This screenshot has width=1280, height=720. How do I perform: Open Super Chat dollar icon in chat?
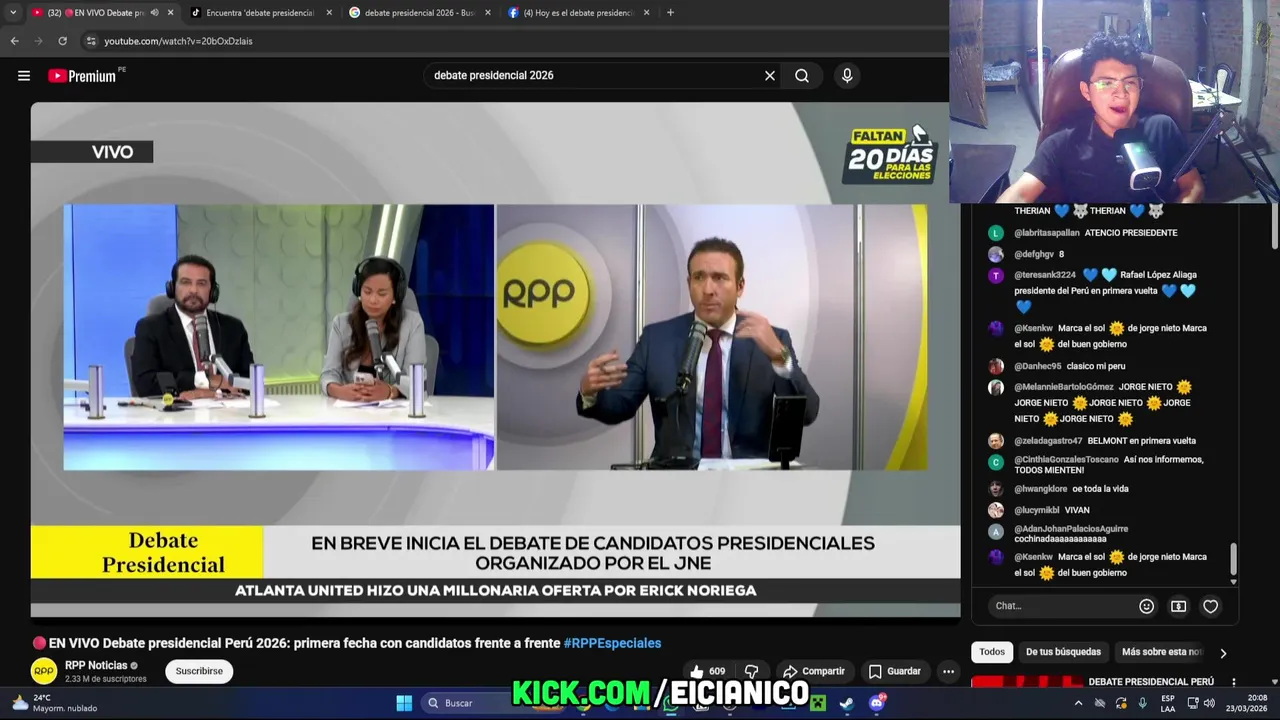1179,606
